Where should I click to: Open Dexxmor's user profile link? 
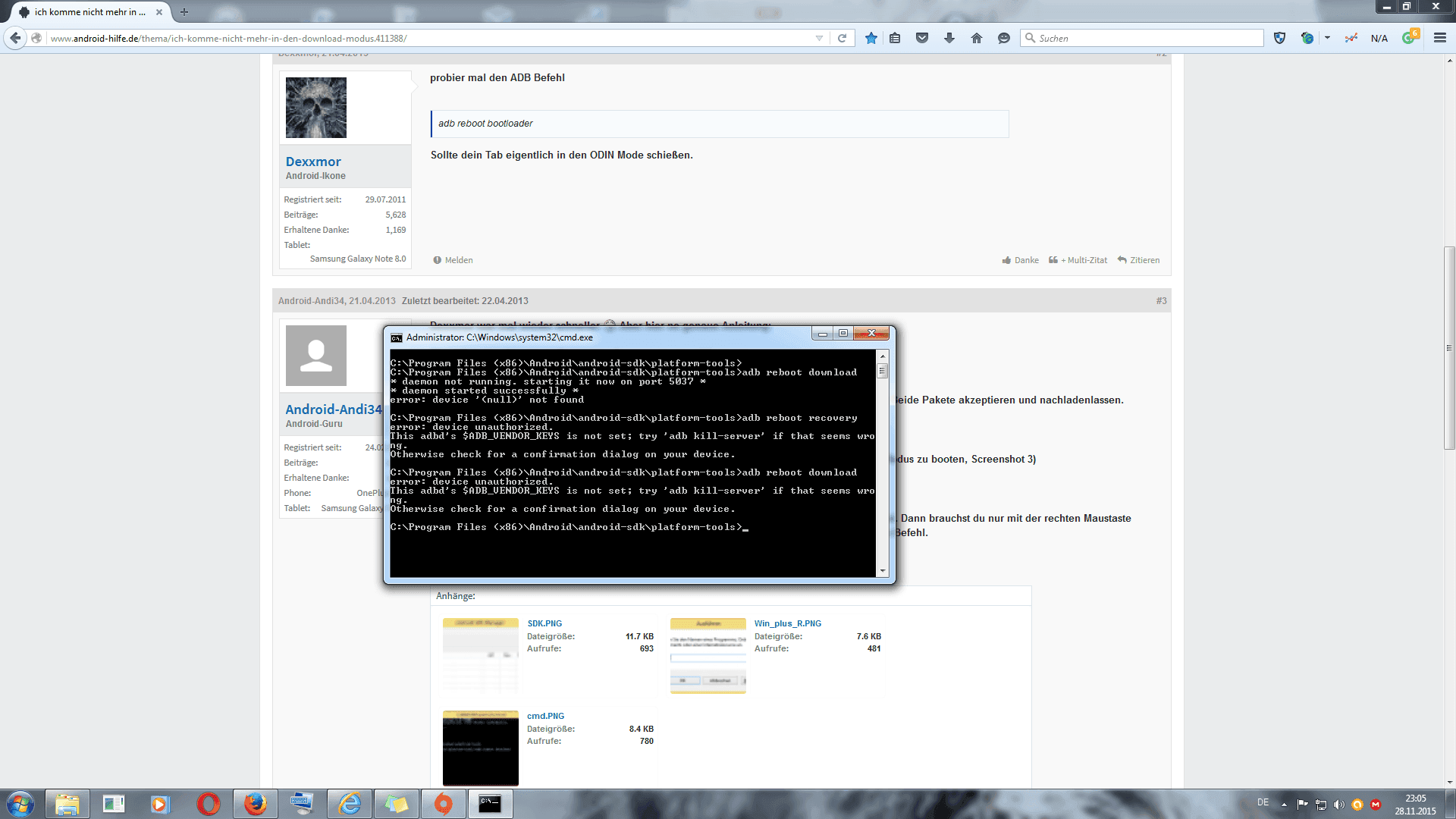click(313, 162)
